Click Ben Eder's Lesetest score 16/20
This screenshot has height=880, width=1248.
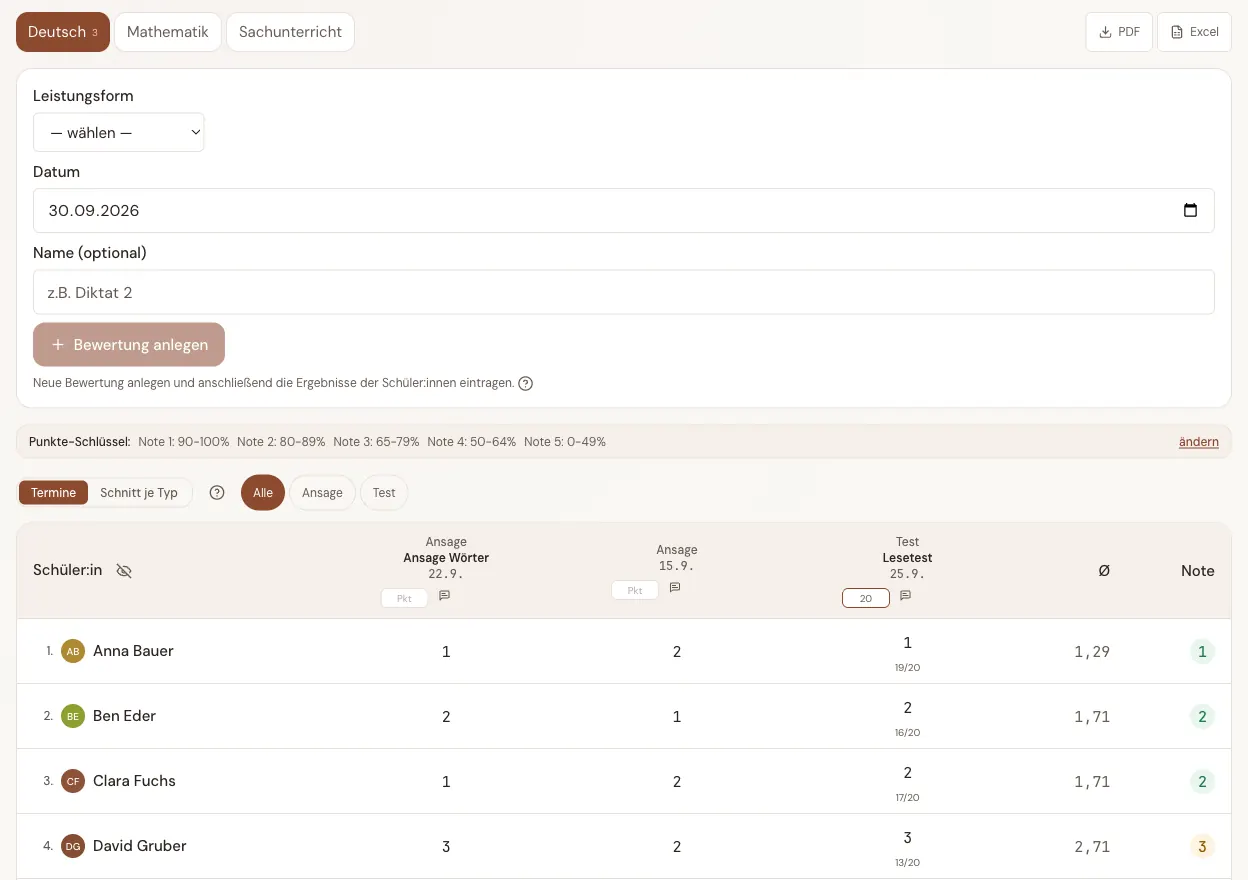click(x=908, y=732)
